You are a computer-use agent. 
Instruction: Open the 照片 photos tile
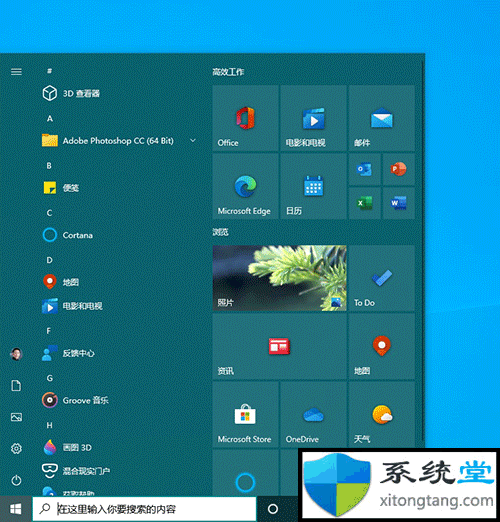coord(279,278)
